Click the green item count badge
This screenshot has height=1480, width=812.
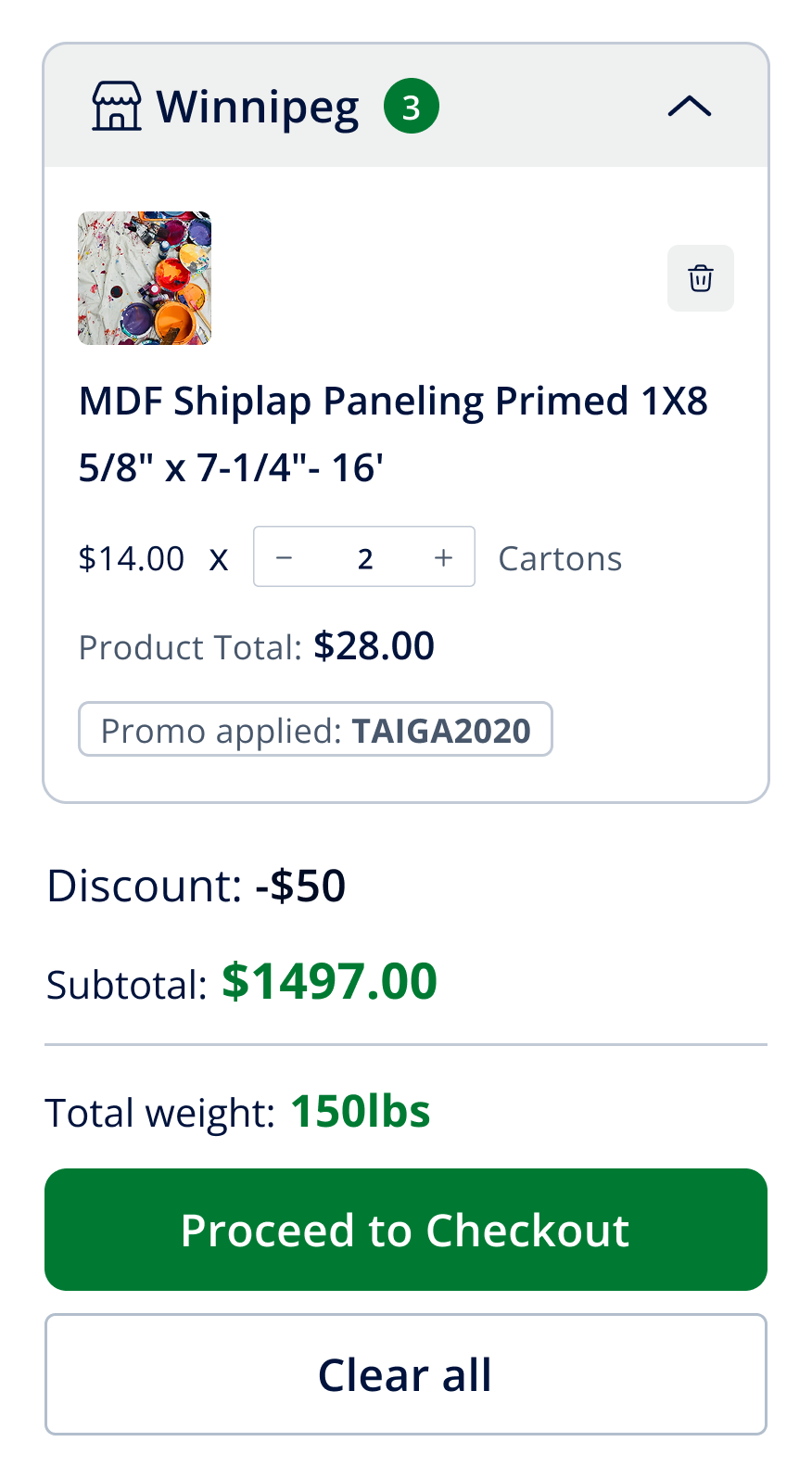411,107
